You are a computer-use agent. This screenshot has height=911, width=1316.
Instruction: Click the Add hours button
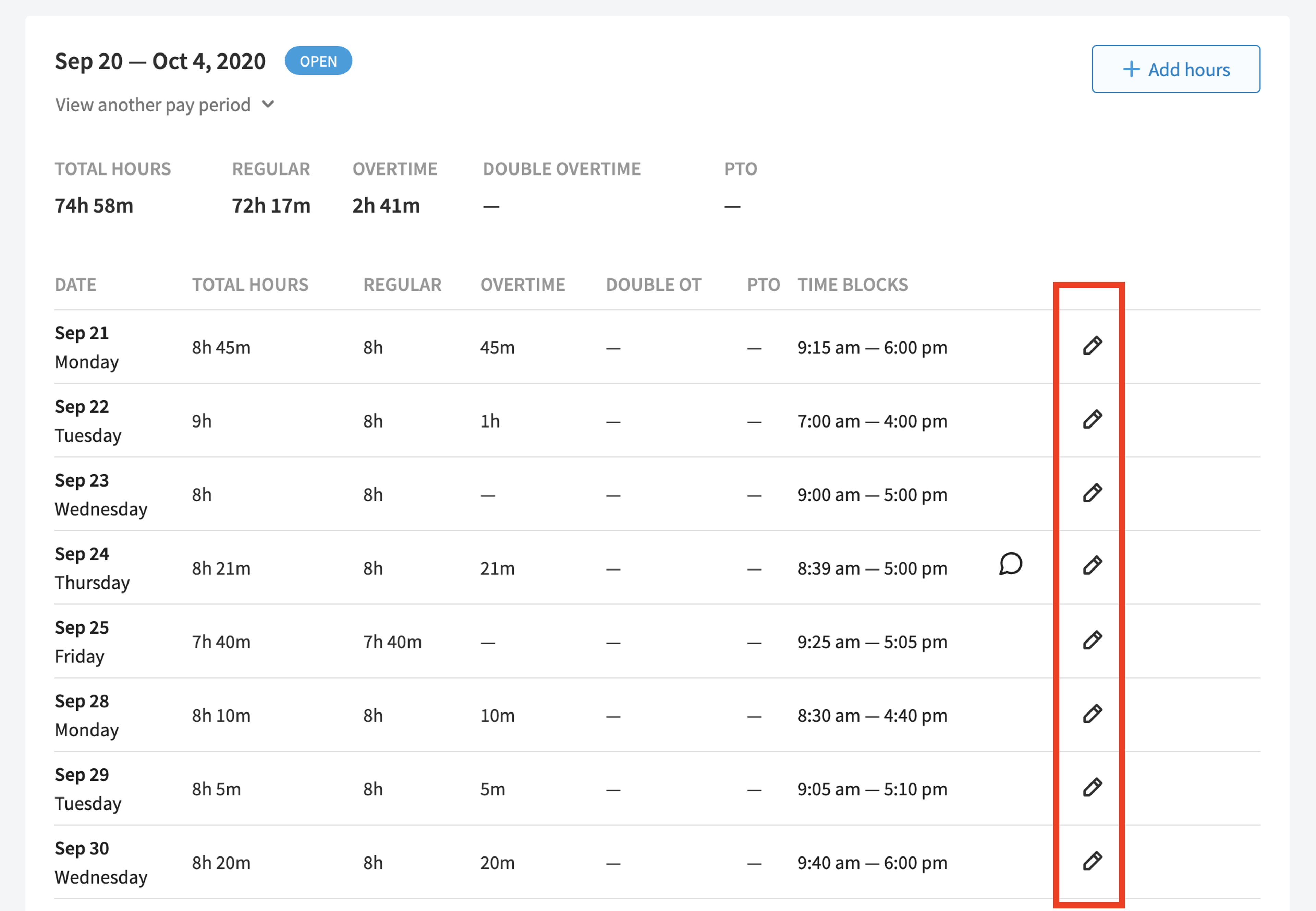point(1176,69)
